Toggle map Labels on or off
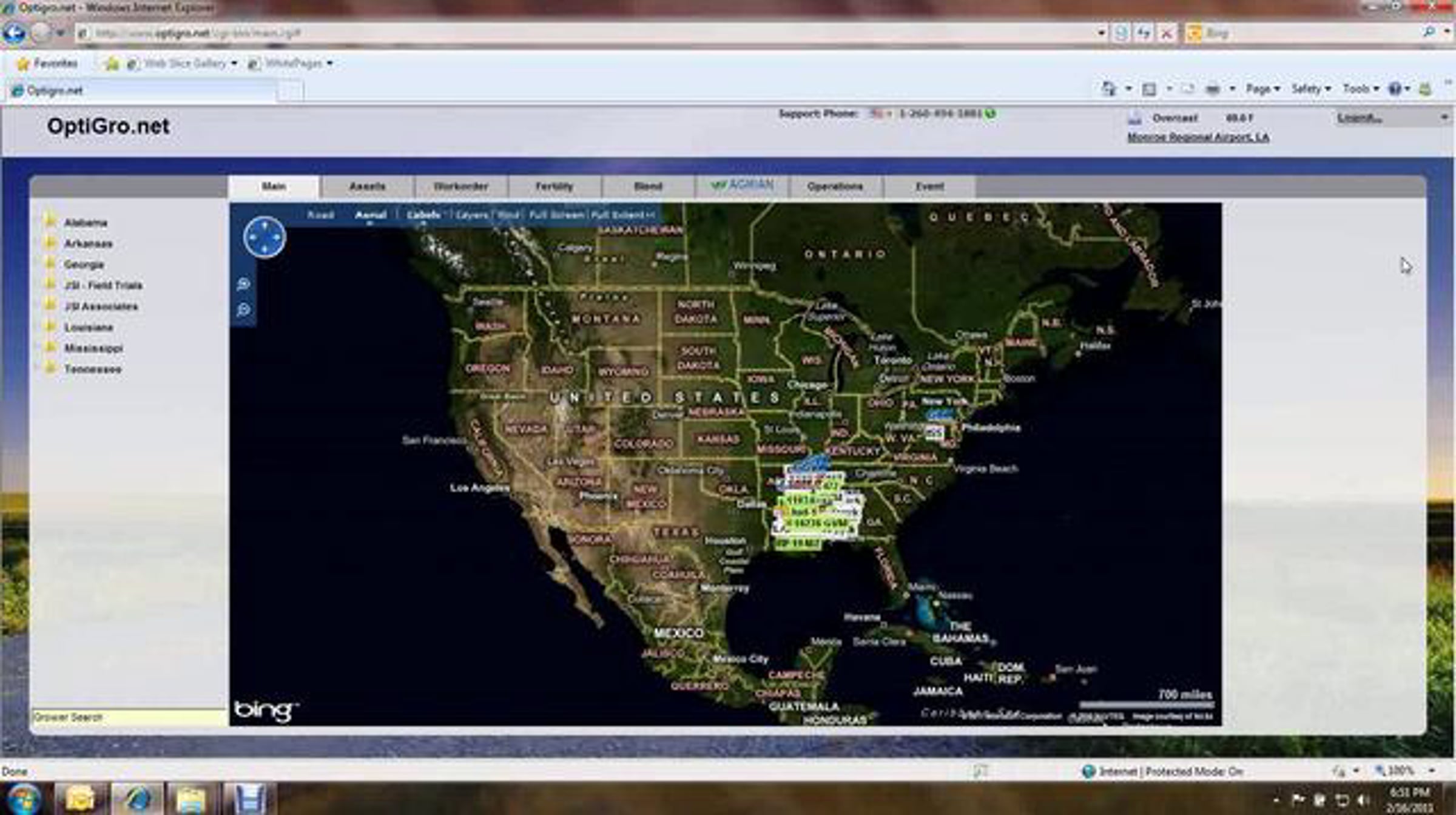This screenshot has width=1456, height=815. point(423,215)
